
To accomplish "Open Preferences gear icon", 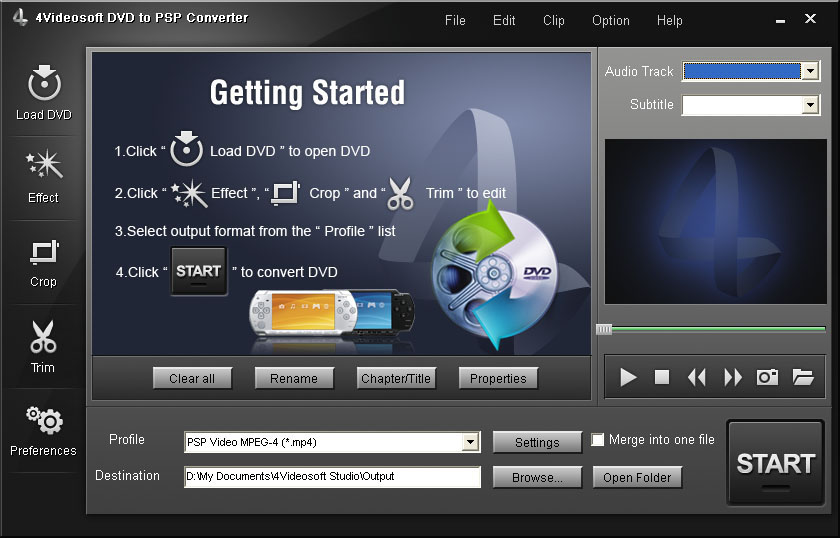I will 44,420.
